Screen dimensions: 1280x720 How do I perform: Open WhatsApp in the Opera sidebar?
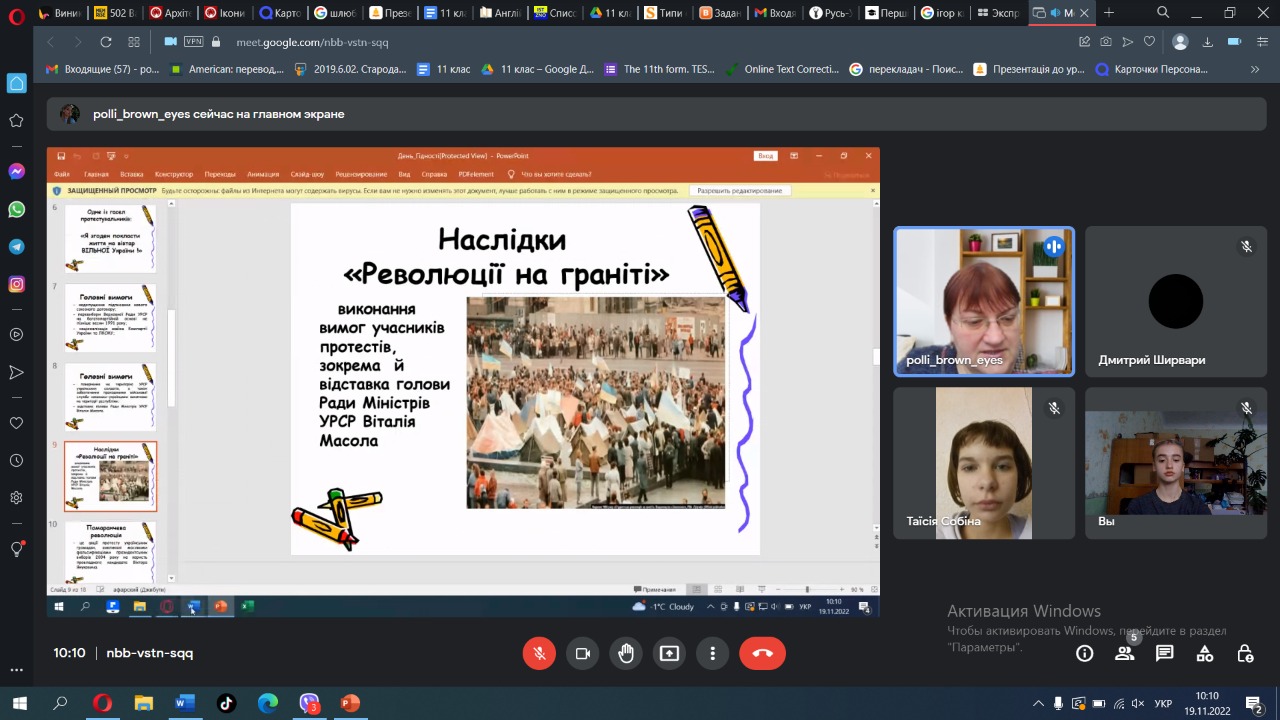point(16,209)
